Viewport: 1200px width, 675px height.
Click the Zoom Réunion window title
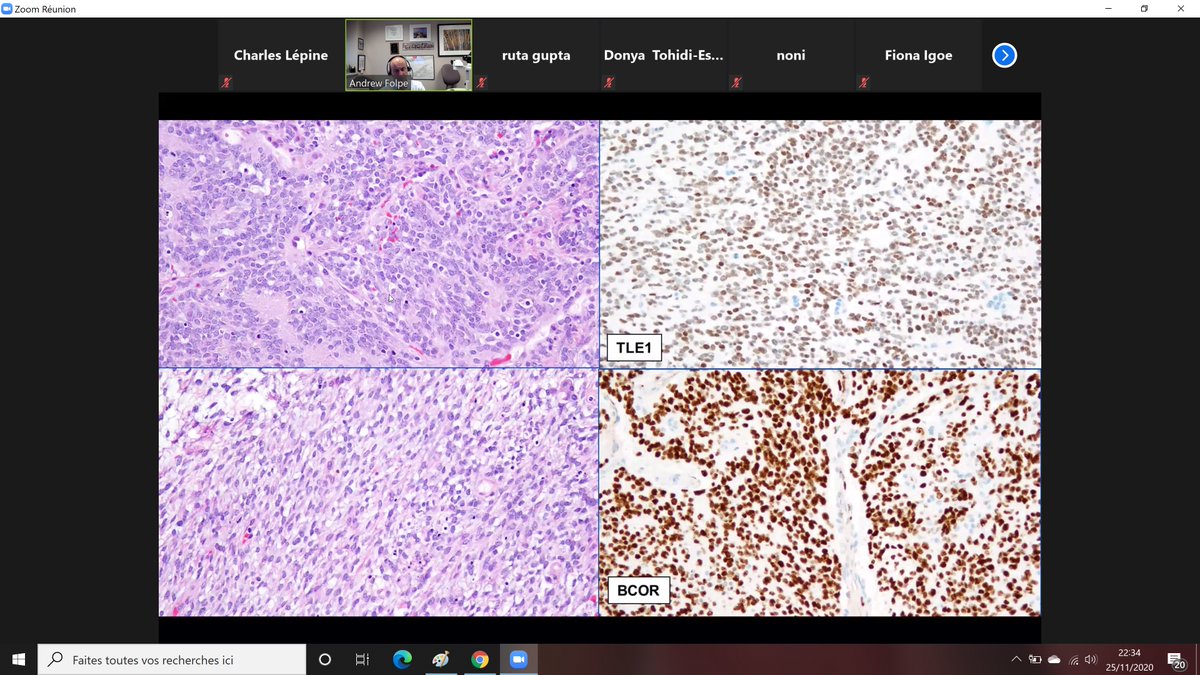tap(45, 9)
